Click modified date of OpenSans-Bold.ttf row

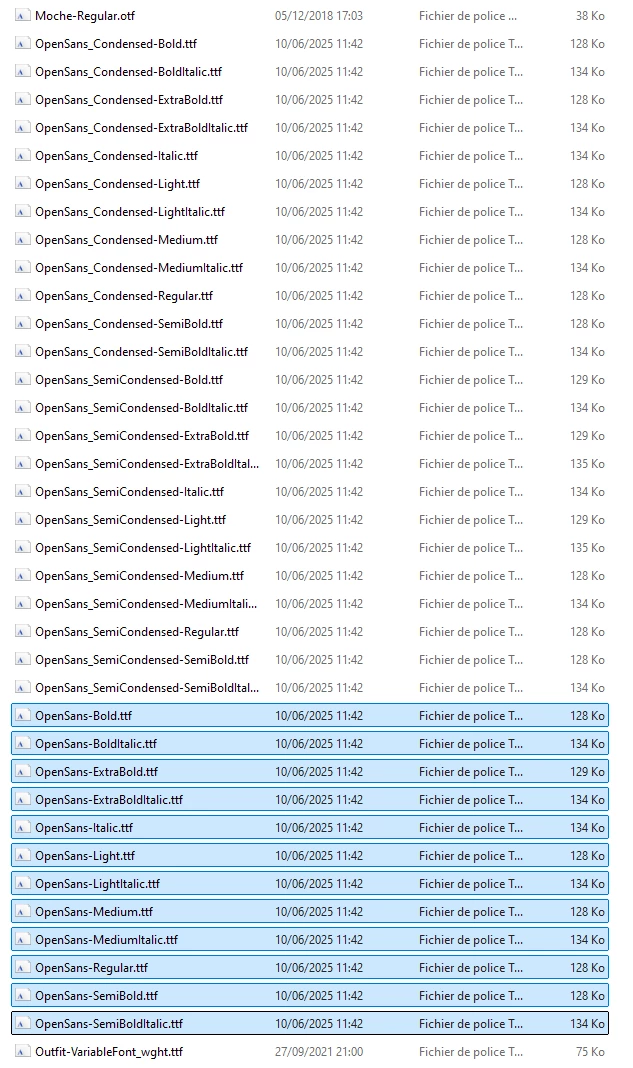319,715
